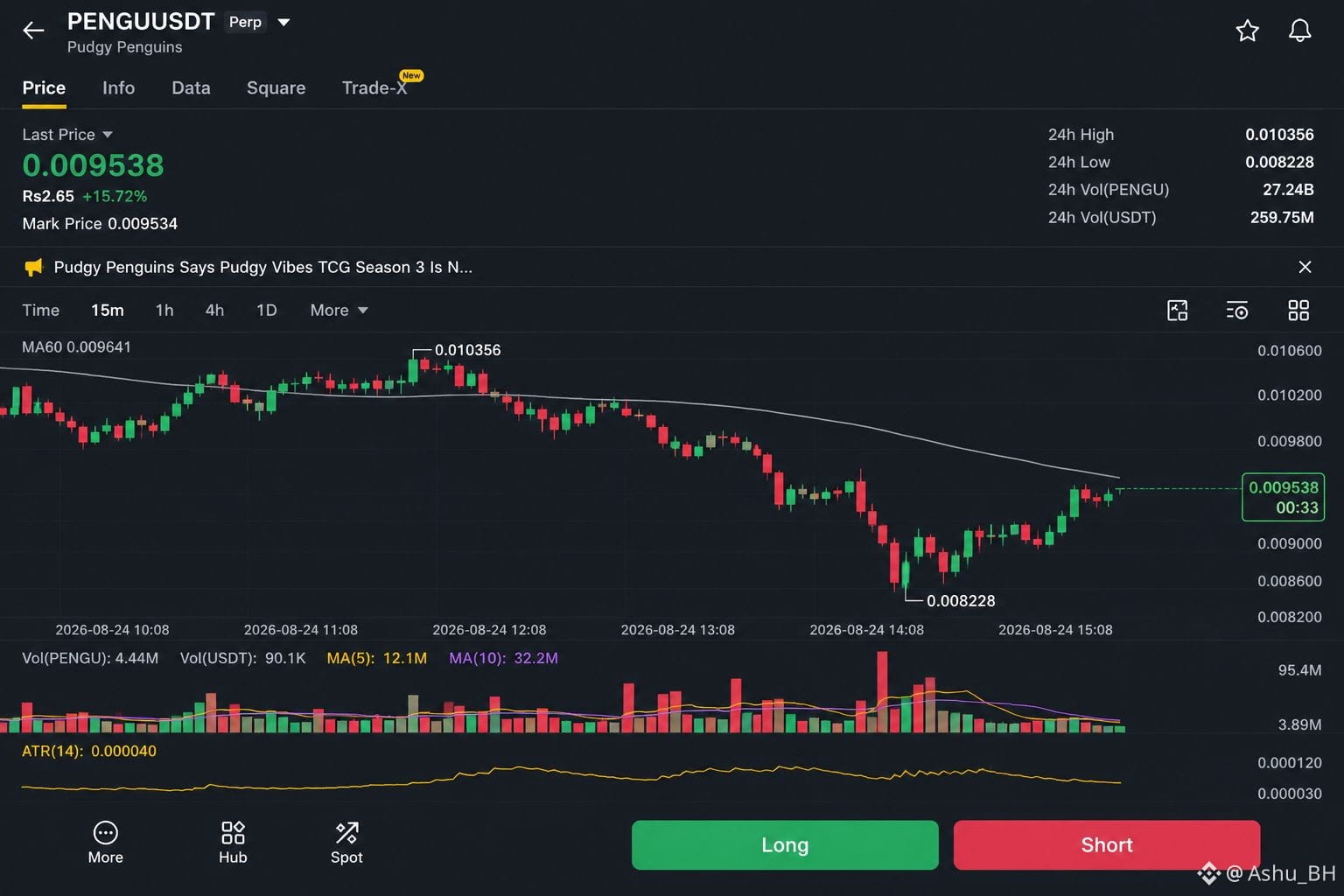Tap the green Long button
The height and width of the screenshot is (896, 1344).
point(785,844)
